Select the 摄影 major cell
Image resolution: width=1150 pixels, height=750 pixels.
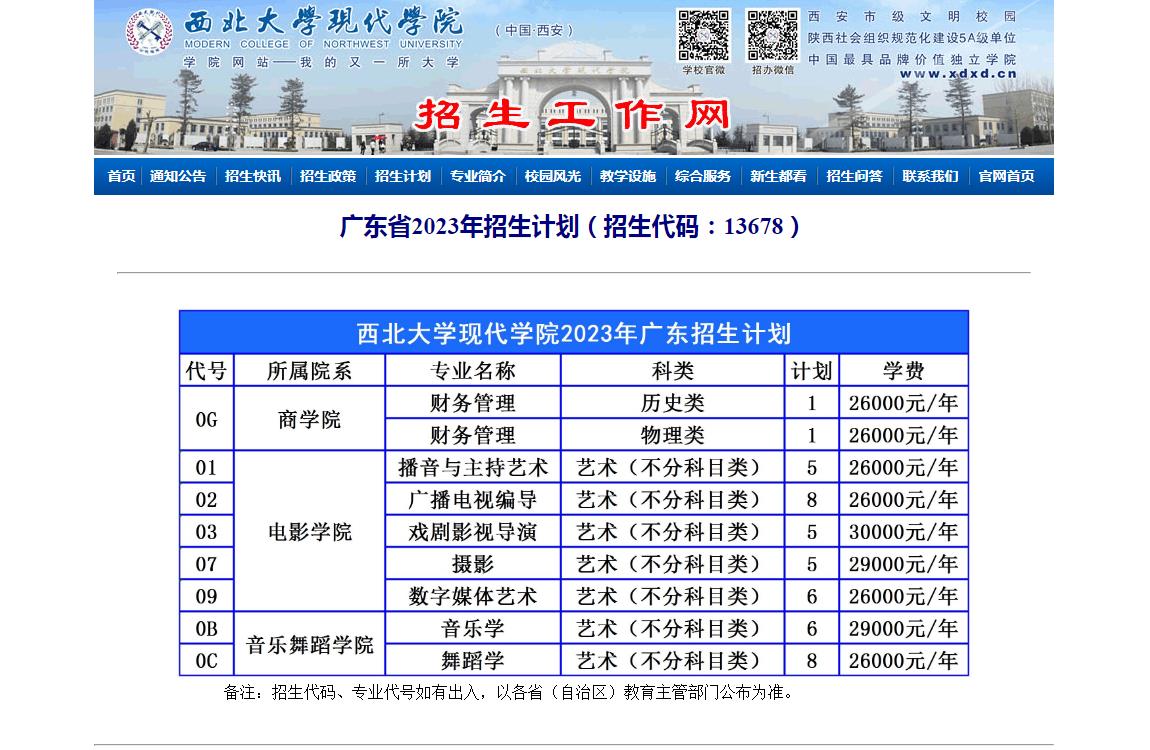pos(472,564)
